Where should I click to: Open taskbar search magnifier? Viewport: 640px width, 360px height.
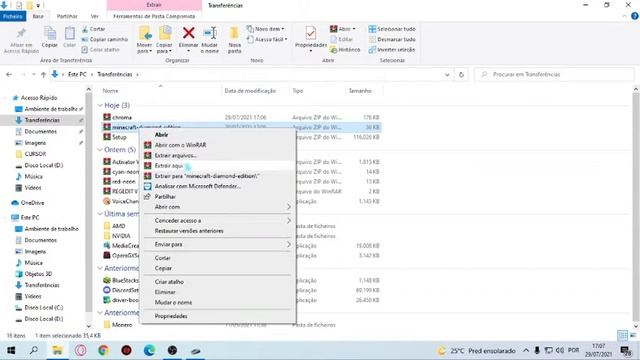[34, 350]
